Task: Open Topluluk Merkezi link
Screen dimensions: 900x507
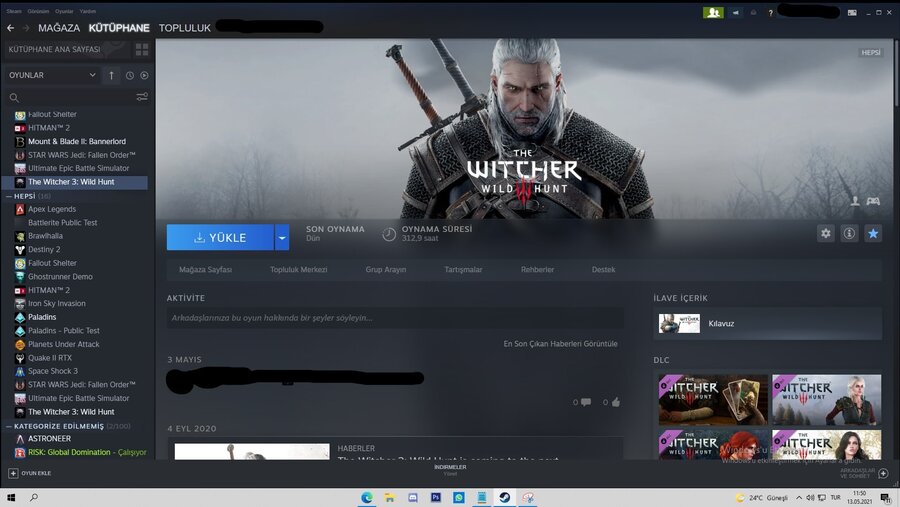Action: point(298,269)
